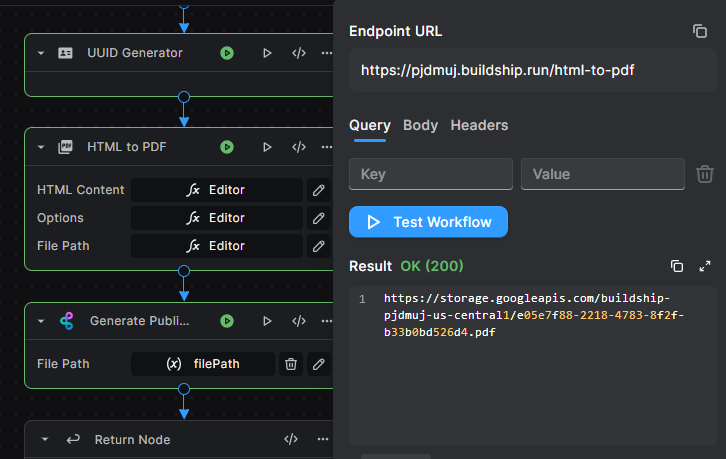This screenshot has width=726, height=459.
Task: Collapse the Return Node
Action: pyautogui.click(x=45, y=439)
